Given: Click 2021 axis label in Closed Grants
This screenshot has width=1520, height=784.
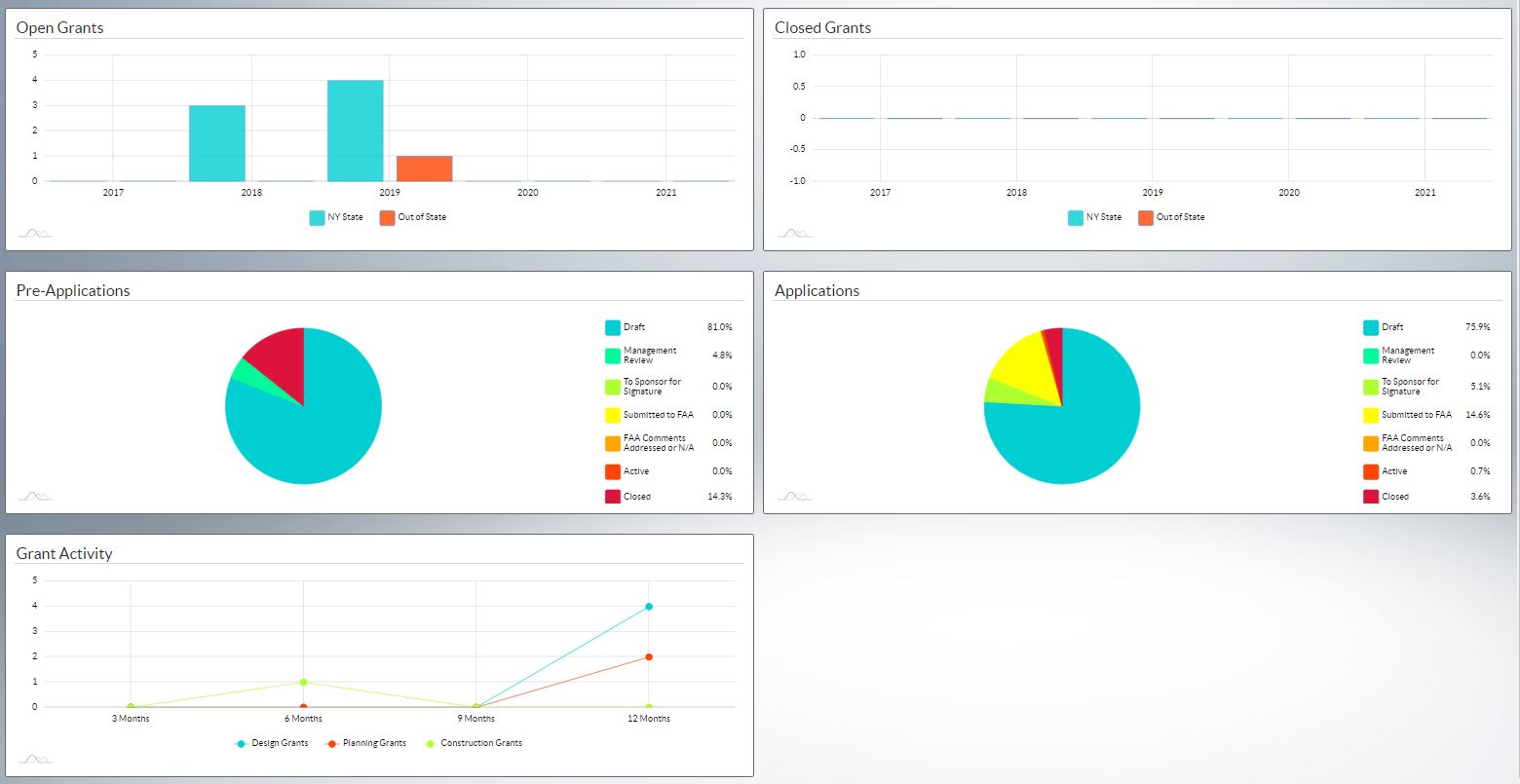Looking at the screenshot, I should [x=1425, y=193].
